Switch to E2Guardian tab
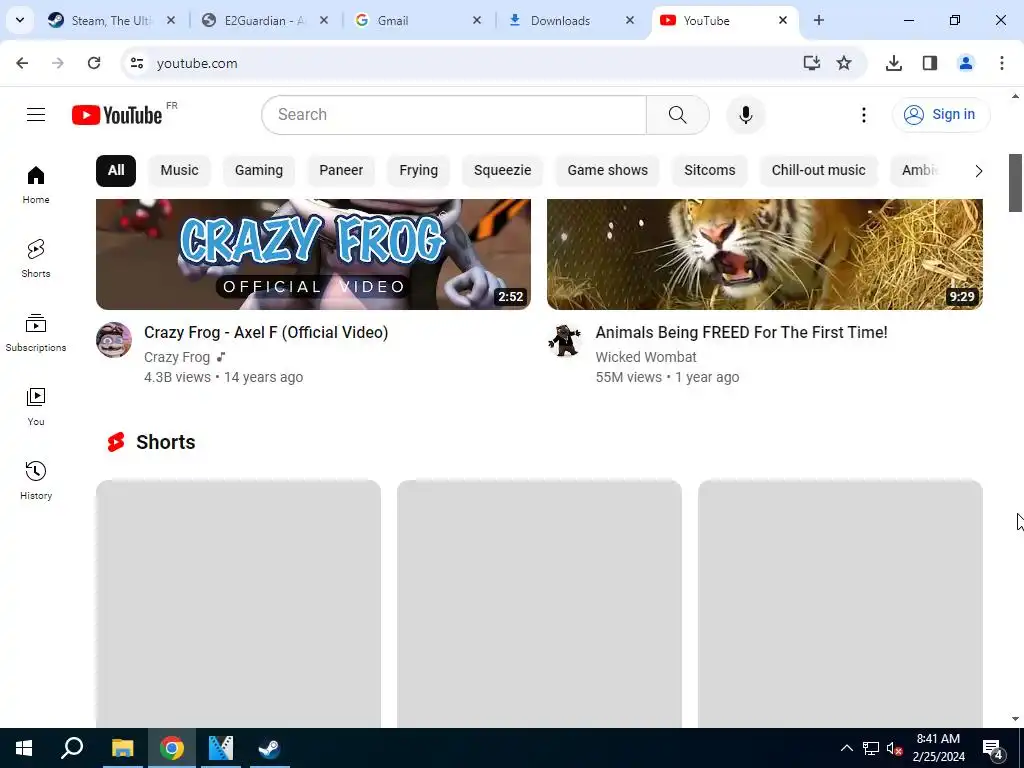Viewport: 1024px width, 768px height. pyautogui.click(x=264, y=20)
